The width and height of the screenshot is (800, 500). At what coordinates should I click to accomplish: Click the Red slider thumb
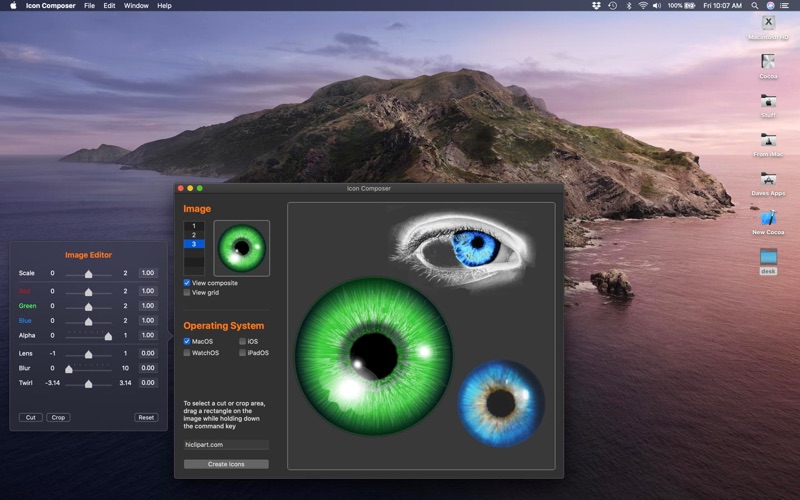pos(88,292)
